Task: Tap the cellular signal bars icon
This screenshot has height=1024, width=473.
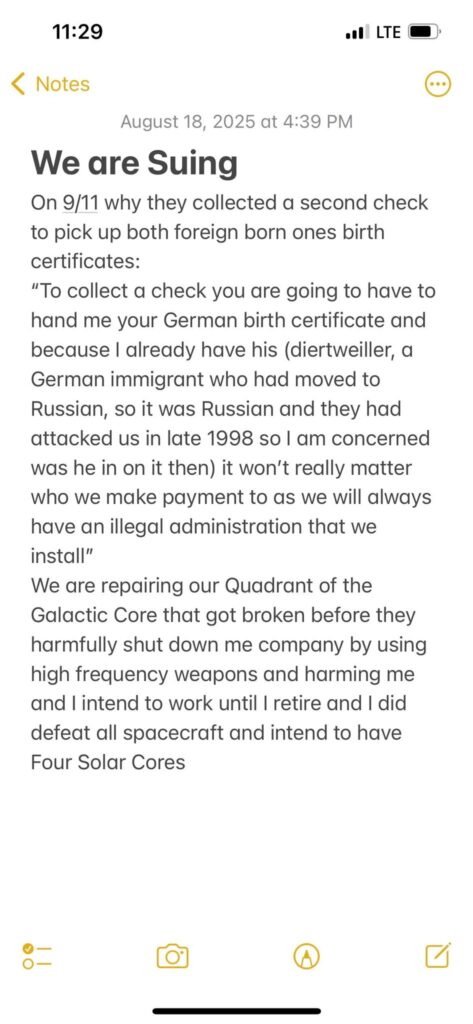Action: coord(356,31)
